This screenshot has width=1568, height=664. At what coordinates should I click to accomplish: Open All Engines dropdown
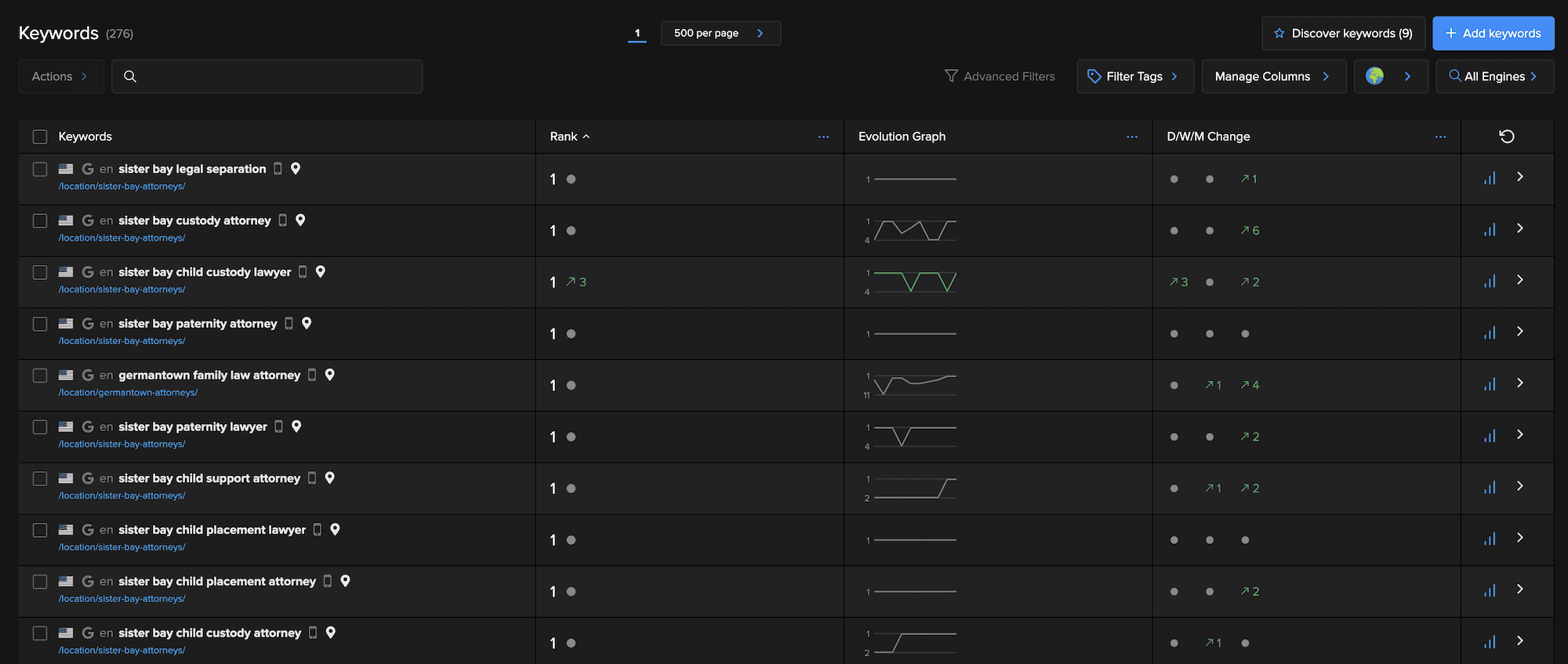1494,76
